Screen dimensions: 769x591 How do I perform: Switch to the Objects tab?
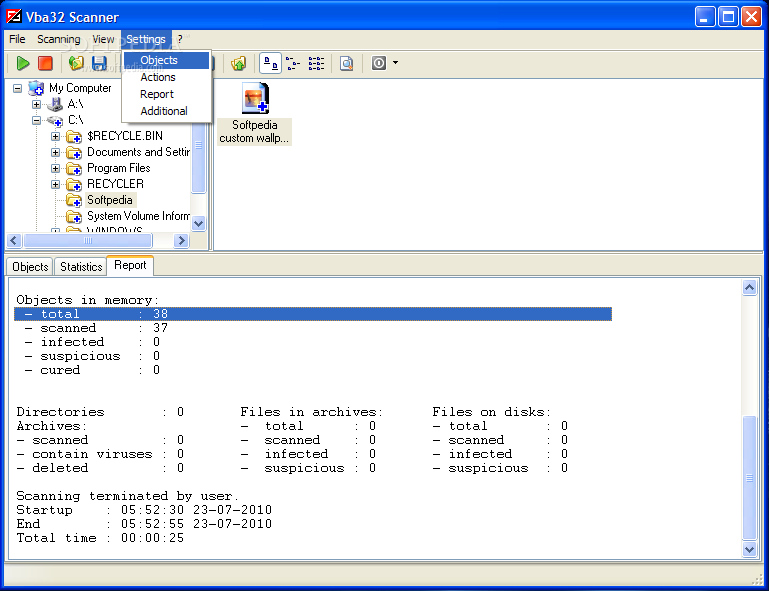(x=30, y=267)
